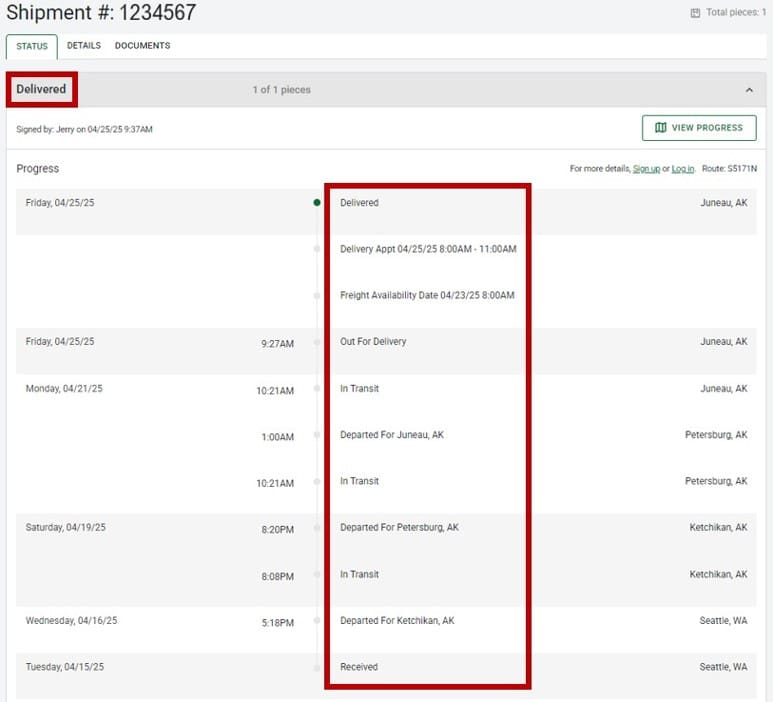Click the green Delivered timeline dot
The image size is (773, 702).
point(317,203)
